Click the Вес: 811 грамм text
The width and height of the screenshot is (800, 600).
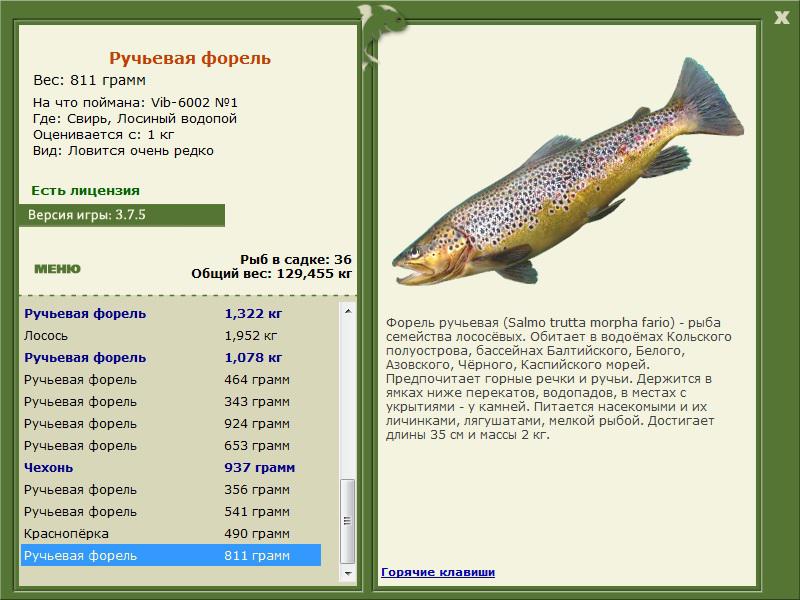pyautogui.click(x=89, y=80)
